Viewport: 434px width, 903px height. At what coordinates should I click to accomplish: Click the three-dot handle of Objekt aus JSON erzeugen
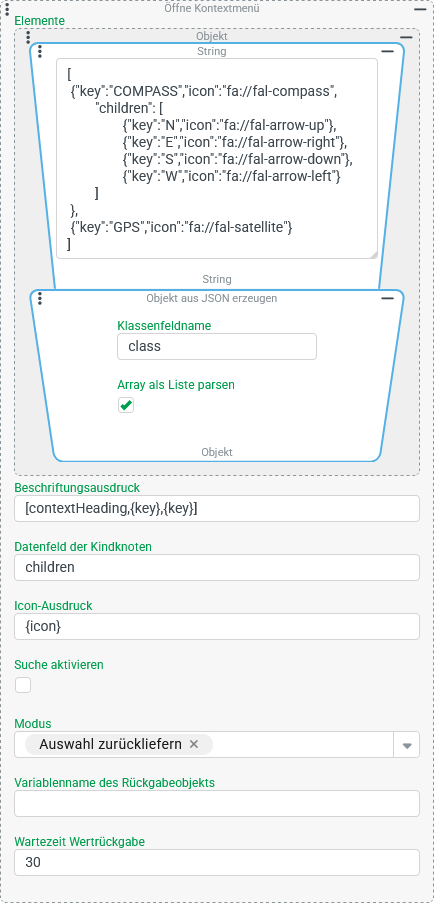pos(40,298)
